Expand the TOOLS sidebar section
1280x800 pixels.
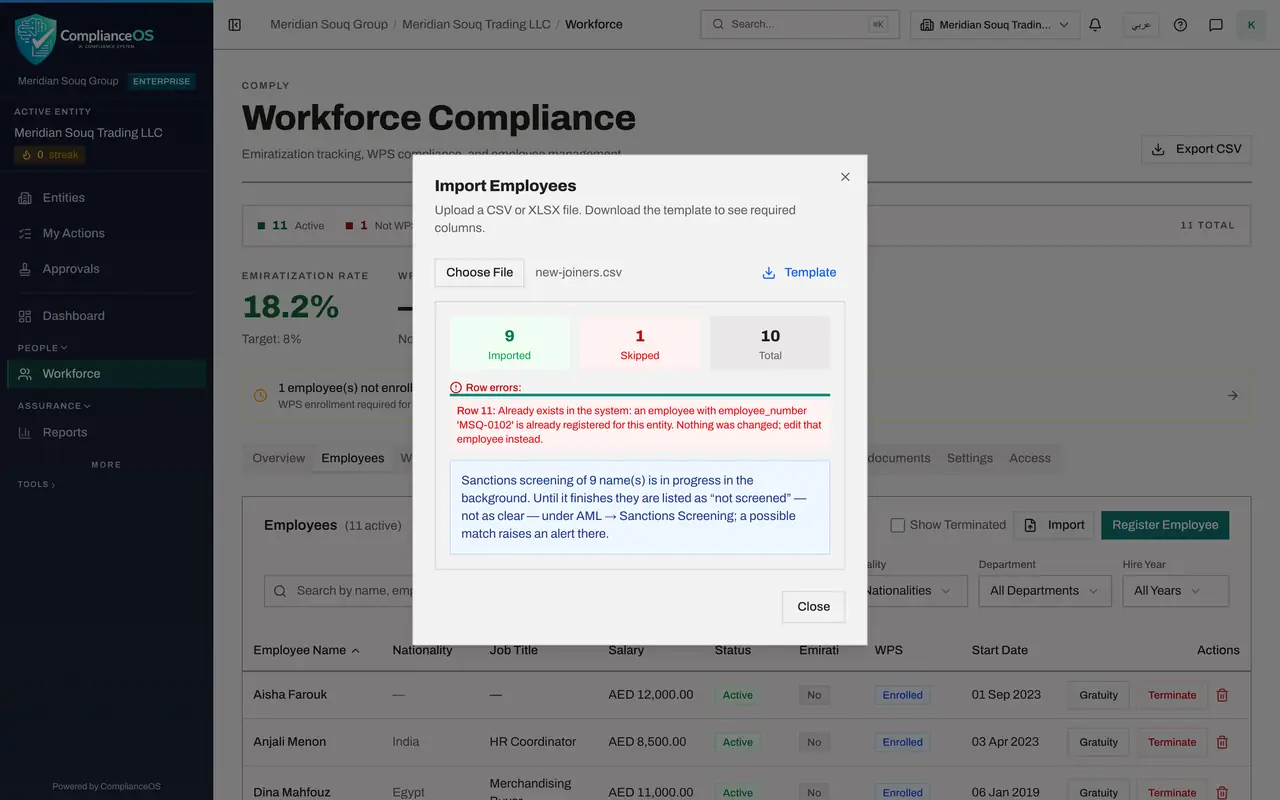click(36, 484)
